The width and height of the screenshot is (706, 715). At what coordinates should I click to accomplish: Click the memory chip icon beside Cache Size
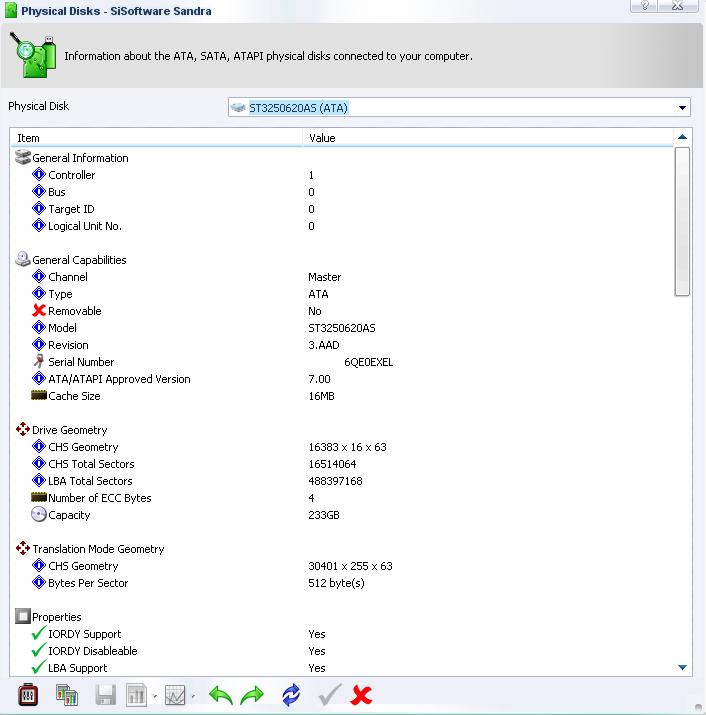[39, 395]
